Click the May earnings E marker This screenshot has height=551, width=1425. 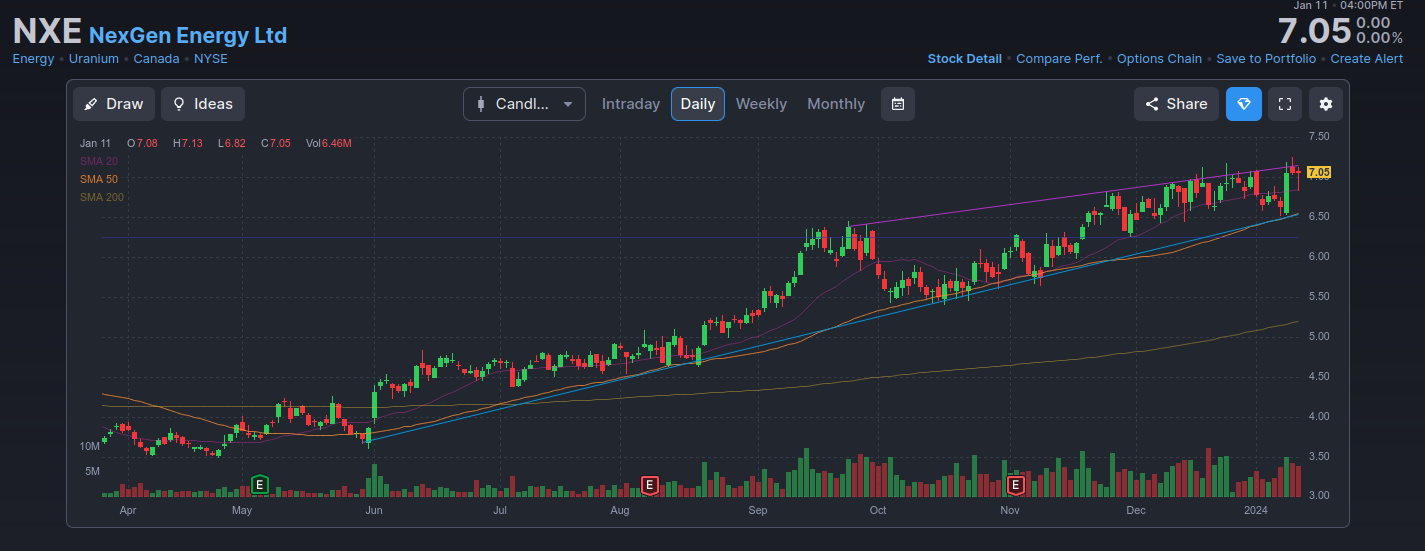260,485
